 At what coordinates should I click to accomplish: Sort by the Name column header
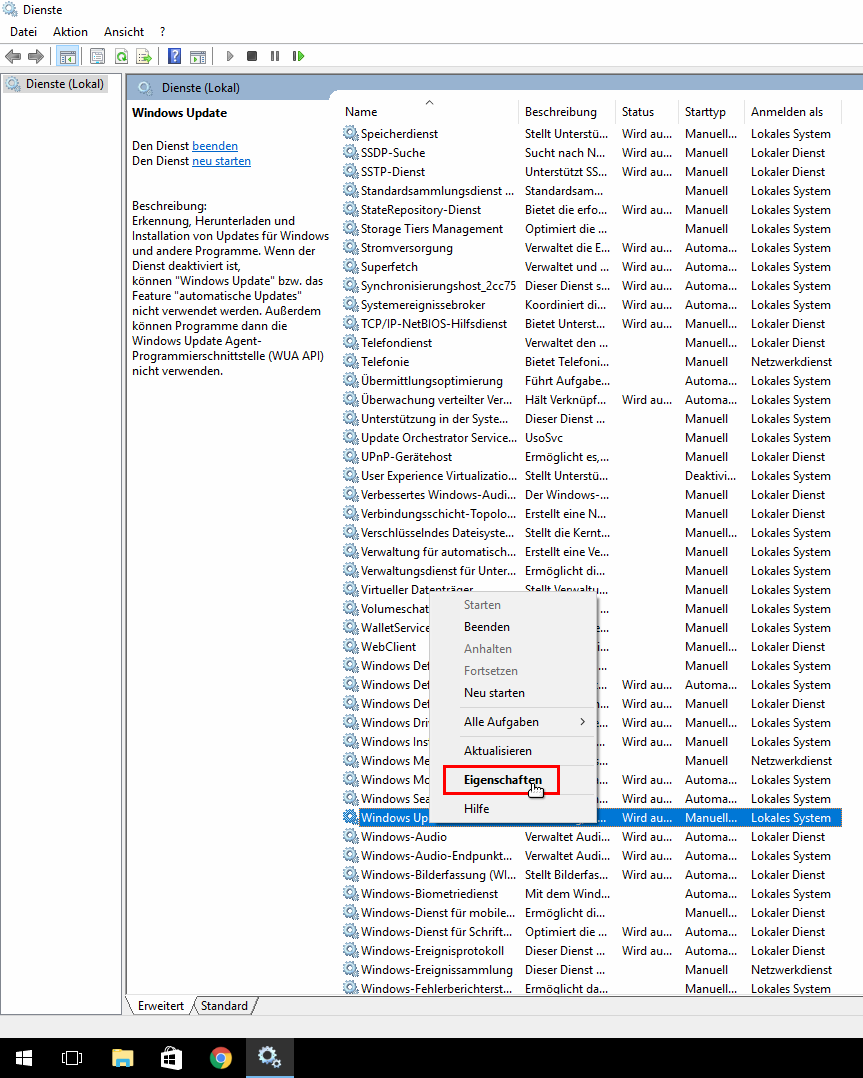point(429,111)
